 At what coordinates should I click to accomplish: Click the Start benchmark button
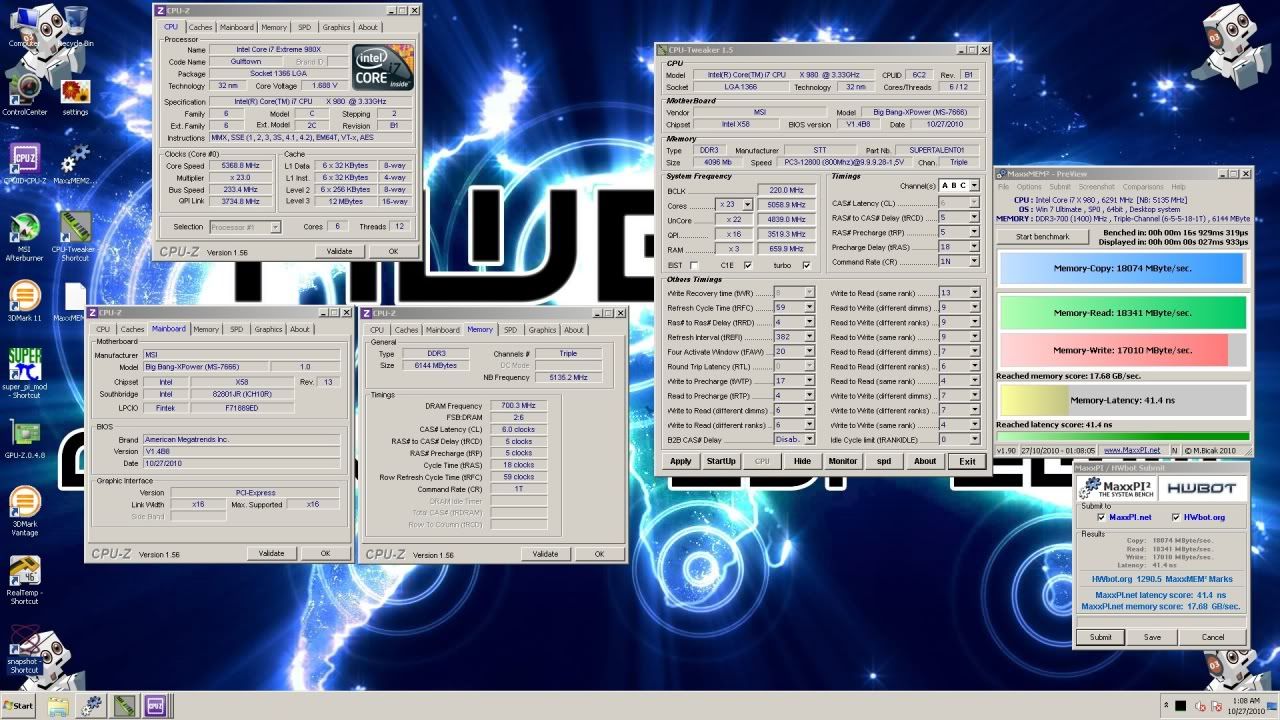click(x=1042, y=237)
